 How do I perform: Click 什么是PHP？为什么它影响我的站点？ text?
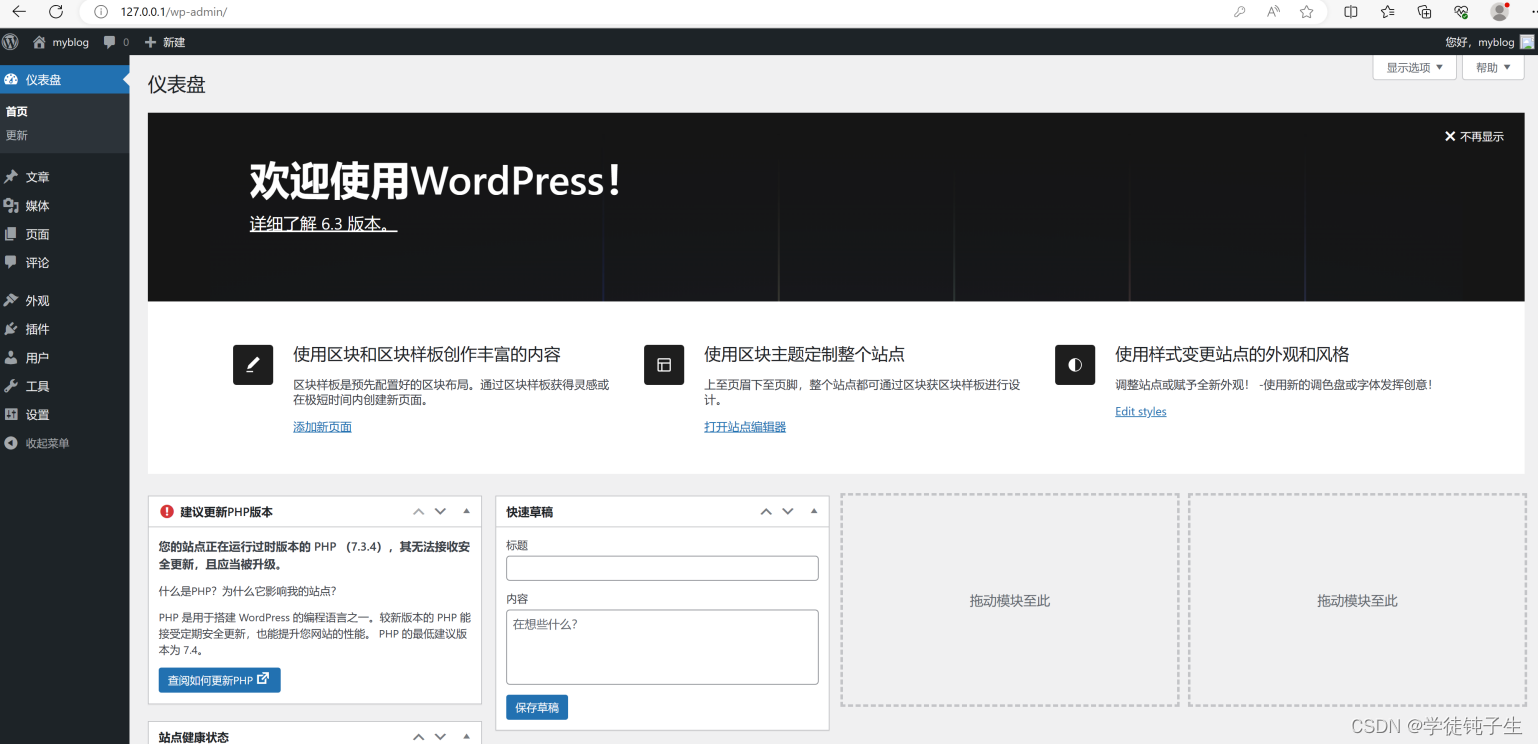coord(248,591)
